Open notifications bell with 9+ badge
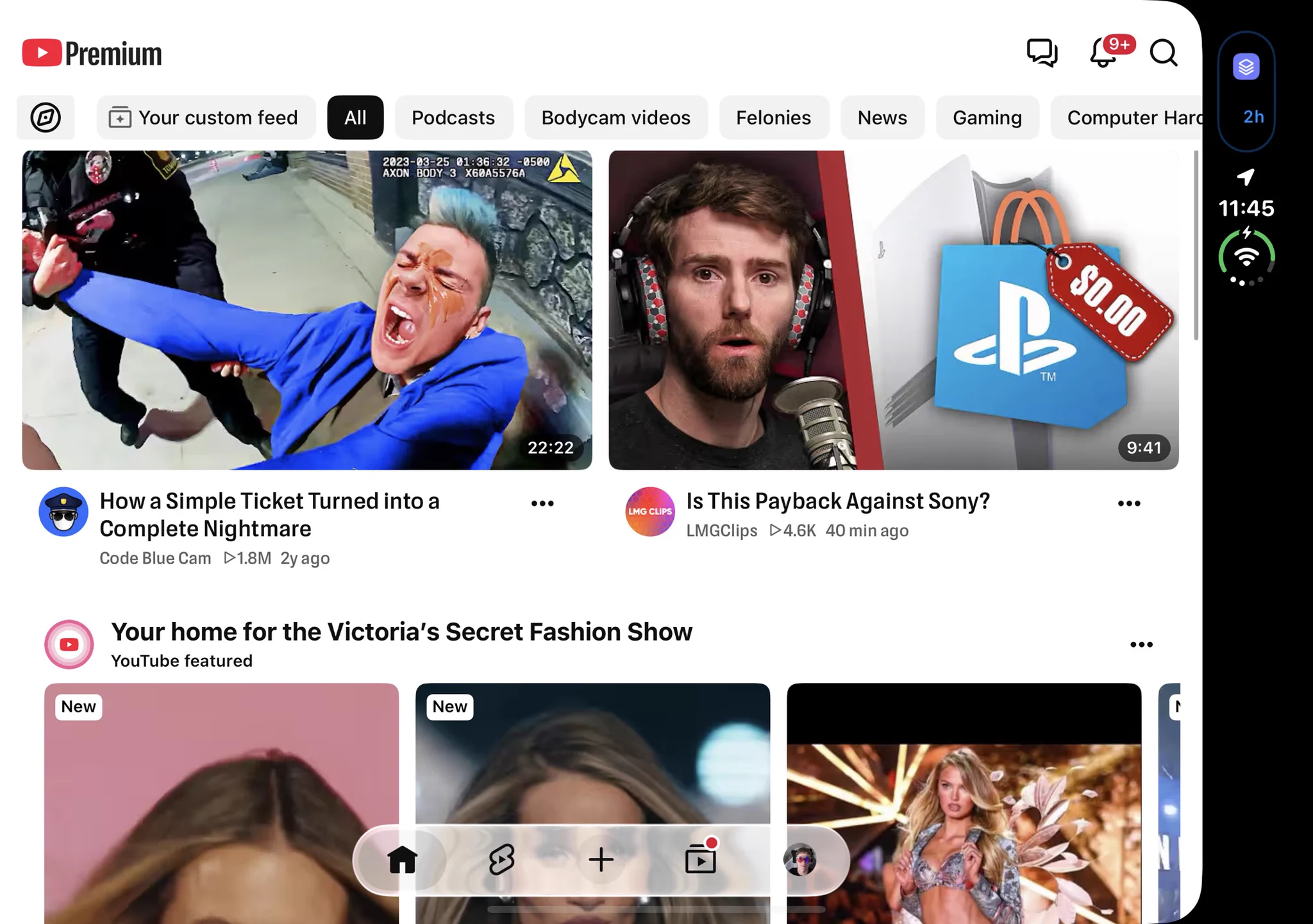 tap(1111, 52)
